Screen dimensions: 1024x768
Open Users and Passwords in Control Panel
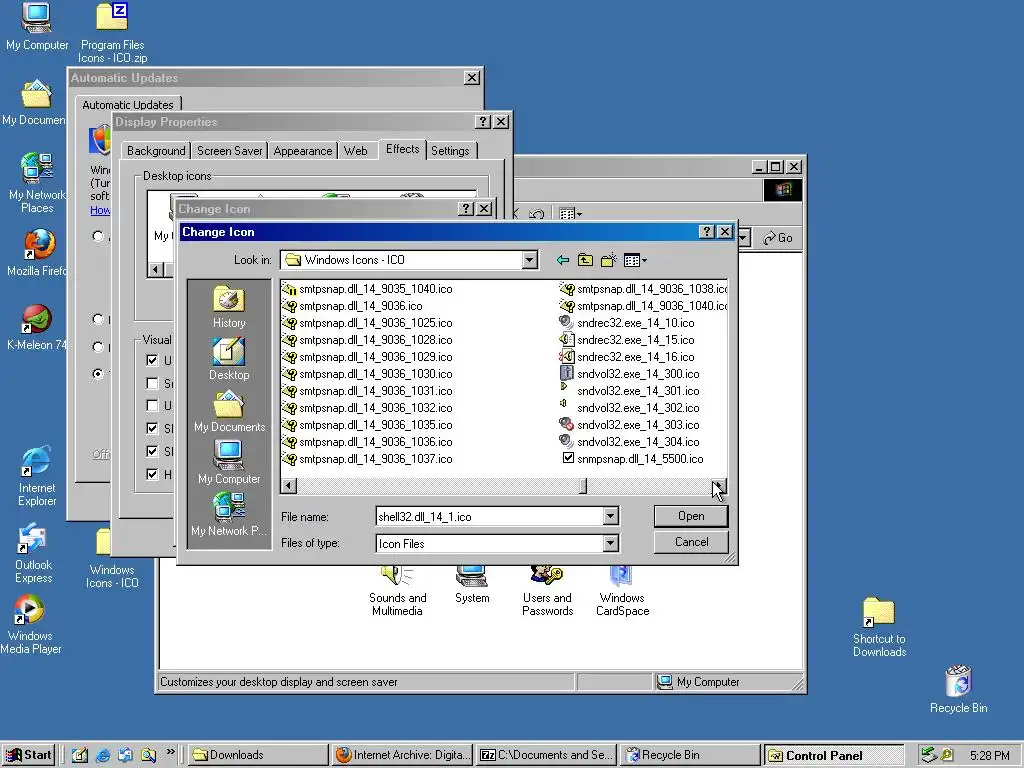(547, 592)
